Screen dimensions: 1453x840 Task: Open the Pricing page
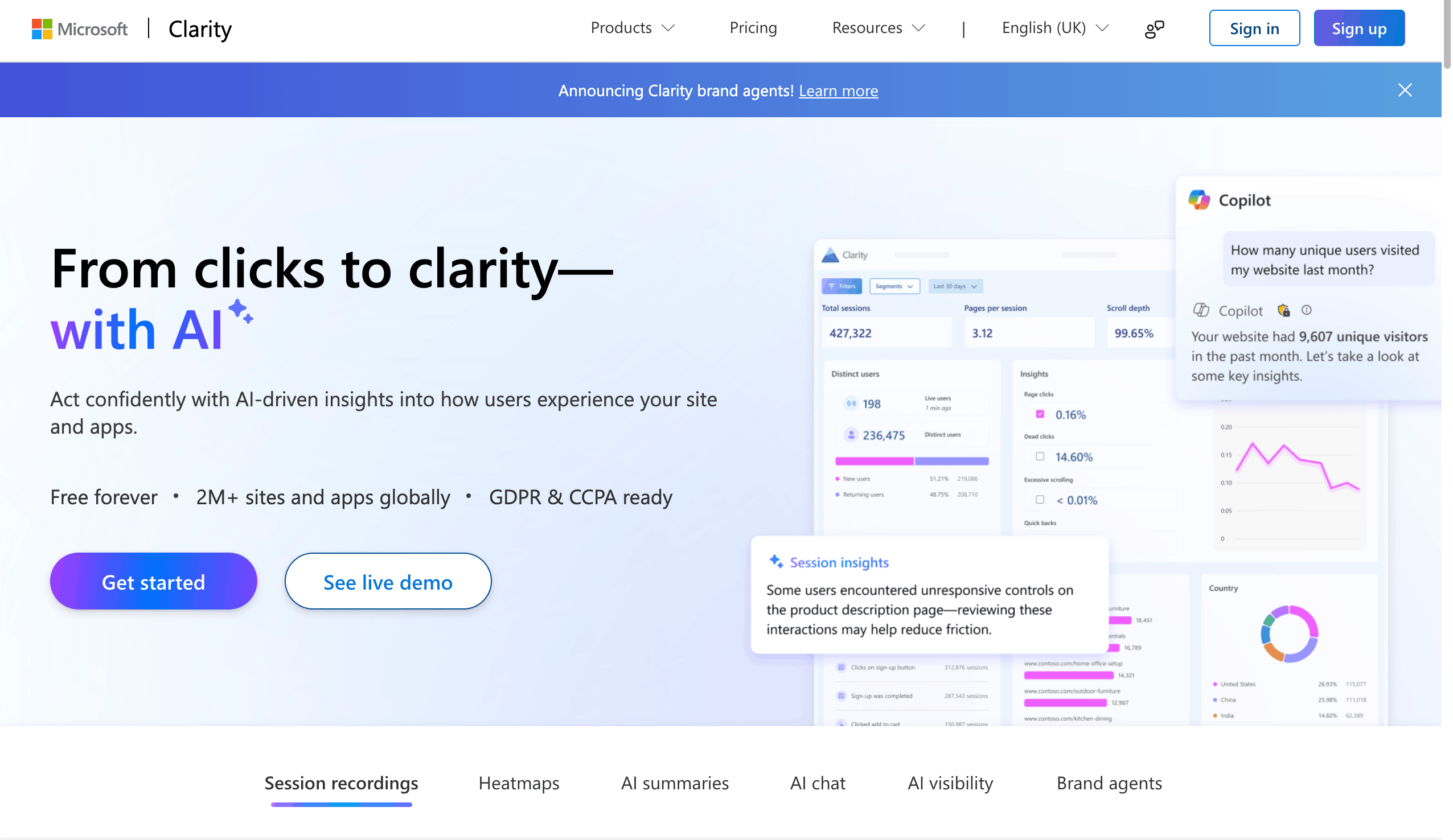(x=753, y=28)
